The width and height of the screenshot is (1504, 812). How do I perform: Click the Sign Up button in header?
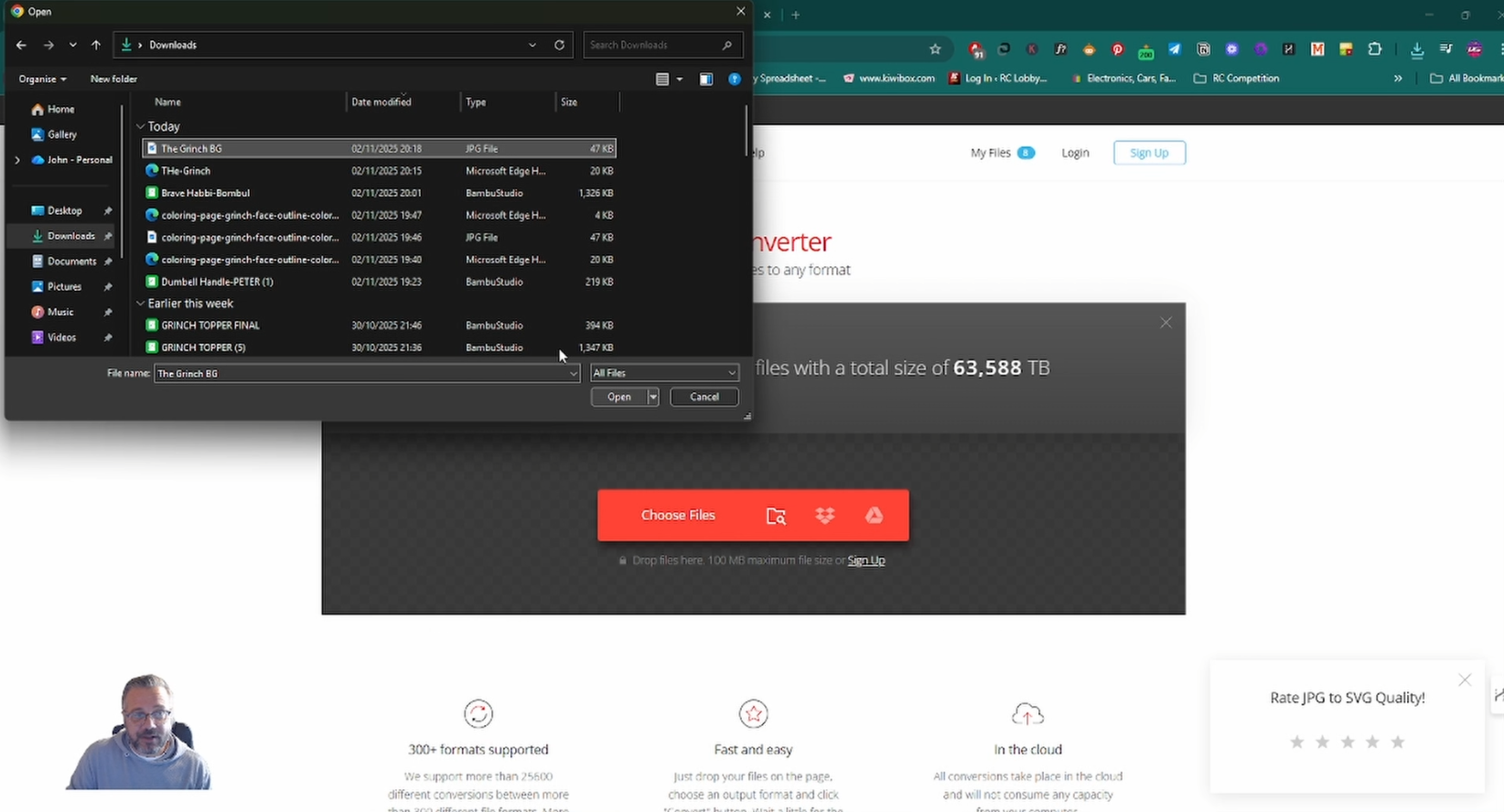click(1148, 153)
